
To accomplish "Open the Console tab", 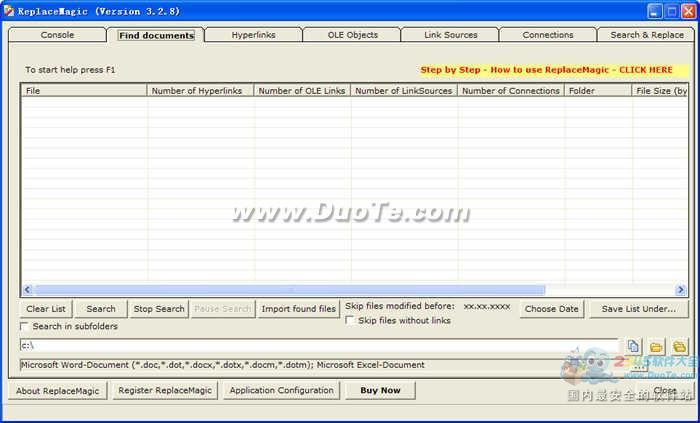I will [x=57, y=35].
